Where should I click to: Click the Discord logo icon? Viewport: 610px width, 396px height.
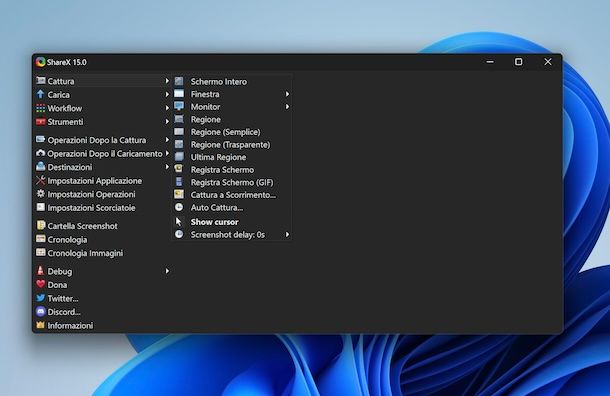coord(40,312)
